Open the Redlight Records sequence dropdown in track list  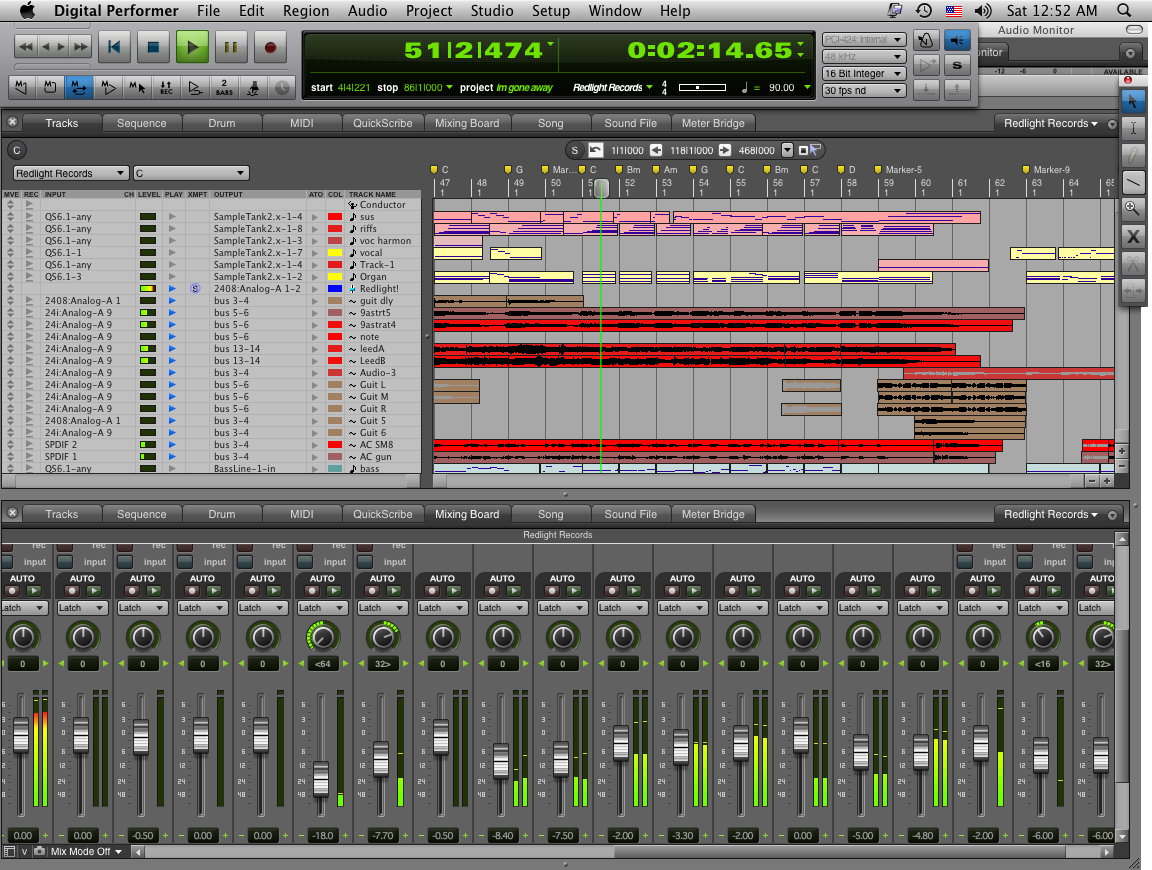tap(71, 173)
